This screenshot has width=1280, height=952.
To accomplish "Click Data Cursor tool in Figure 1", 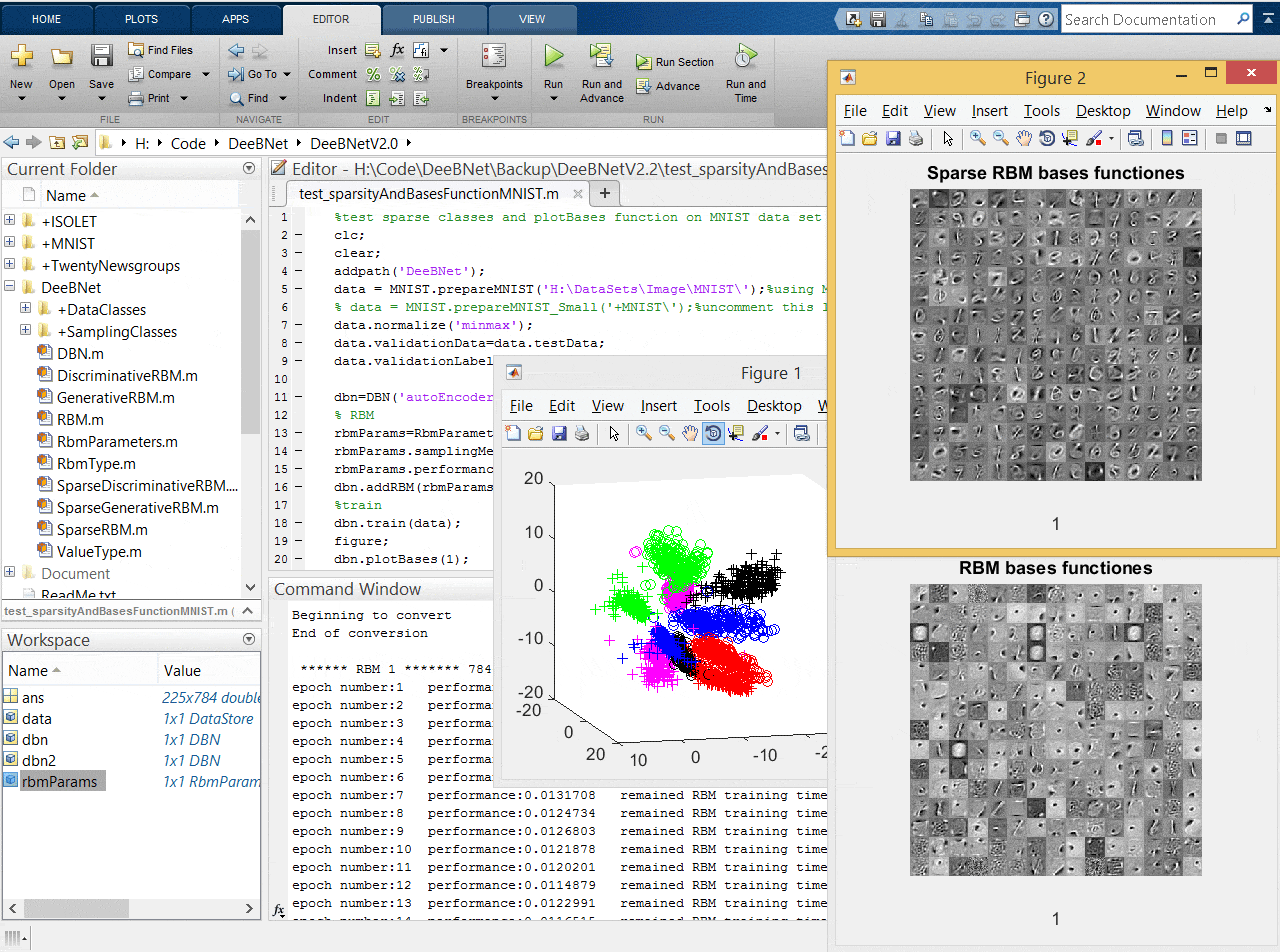I will [737, 433].
